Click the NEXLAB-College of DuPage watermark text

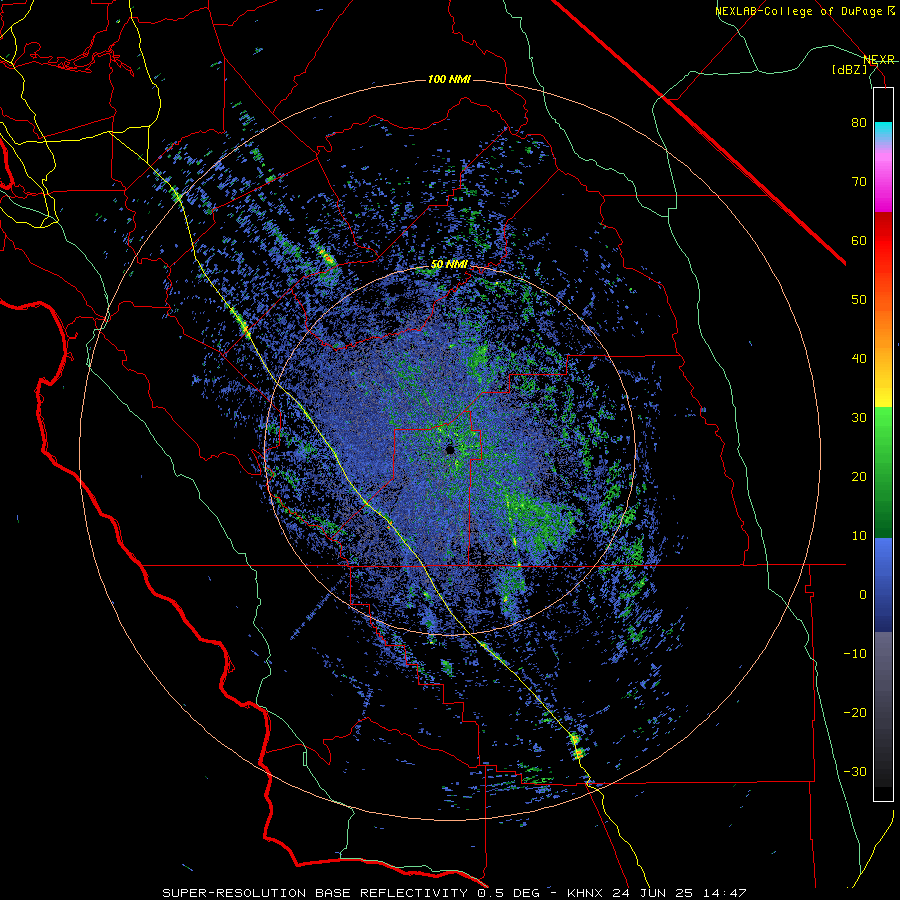click(806, 11)
